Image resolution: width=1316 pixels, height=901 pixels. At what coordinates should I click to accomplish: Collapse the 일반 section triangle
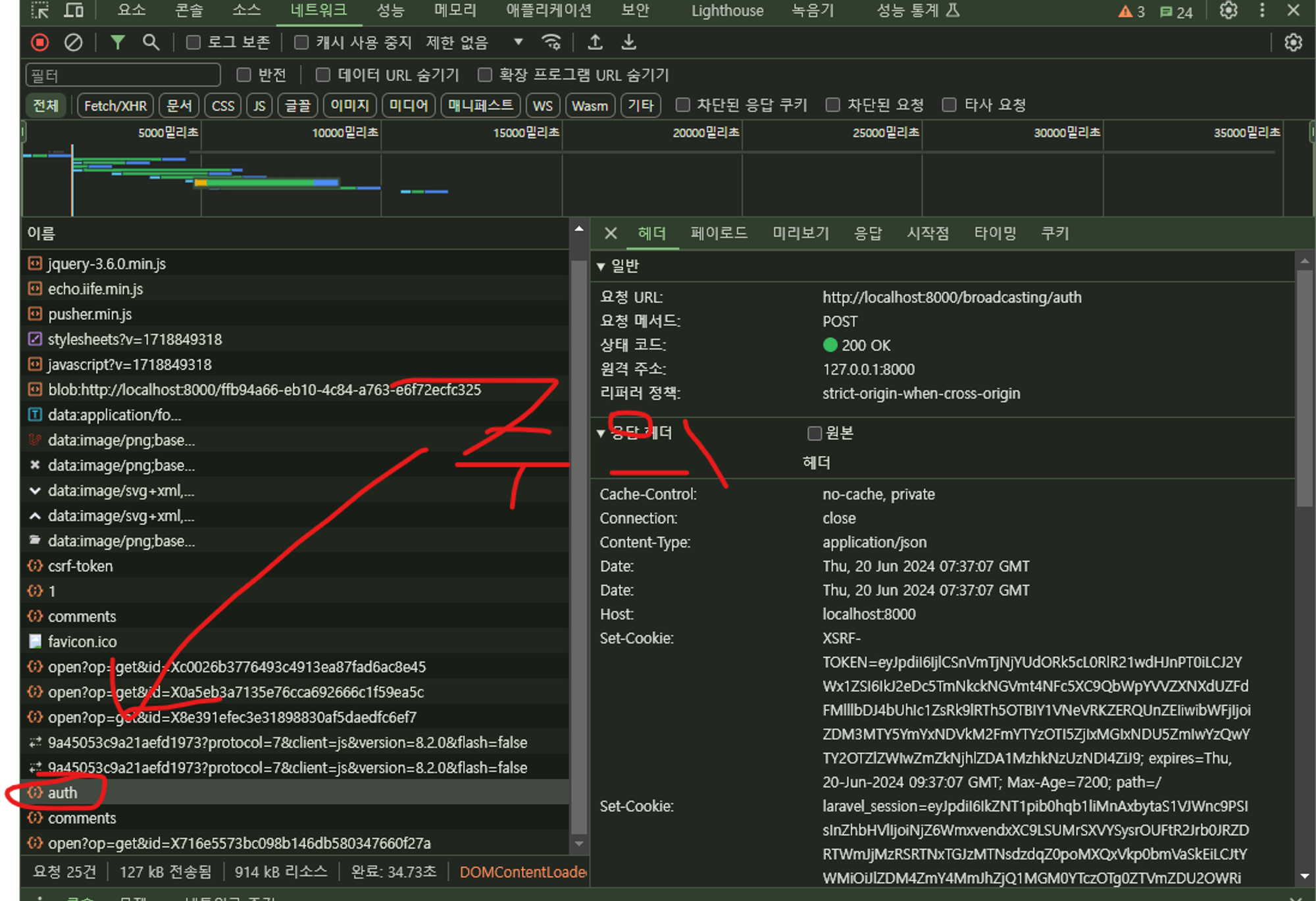click(601, 267)
